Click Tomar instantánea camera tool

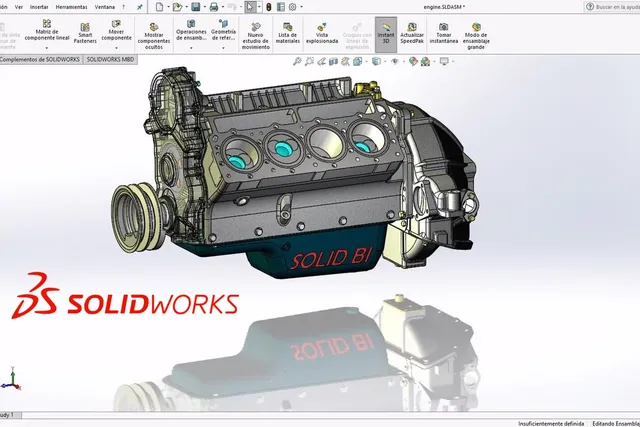pos(444,33)
